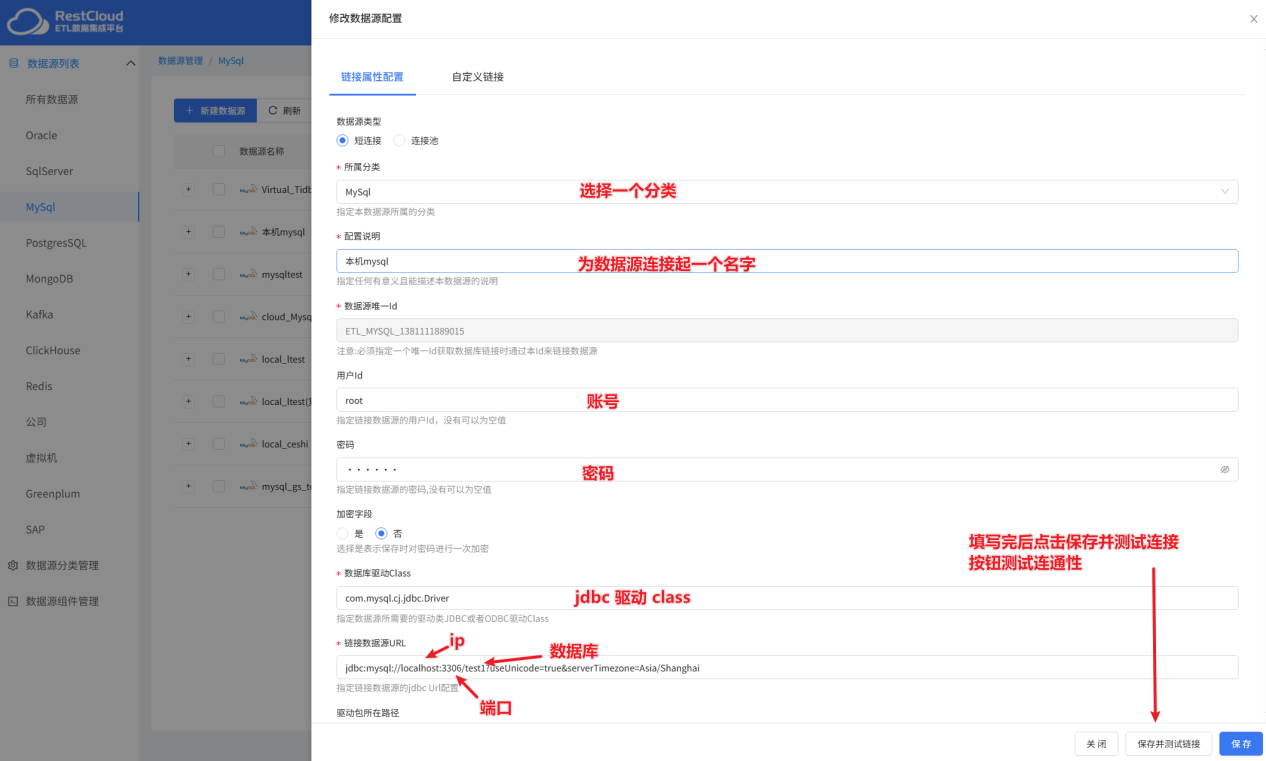The width and height of the screenshot is (1266, 761).
Task: Open Greenplum in the sidebar
Action: coord(53,494)
